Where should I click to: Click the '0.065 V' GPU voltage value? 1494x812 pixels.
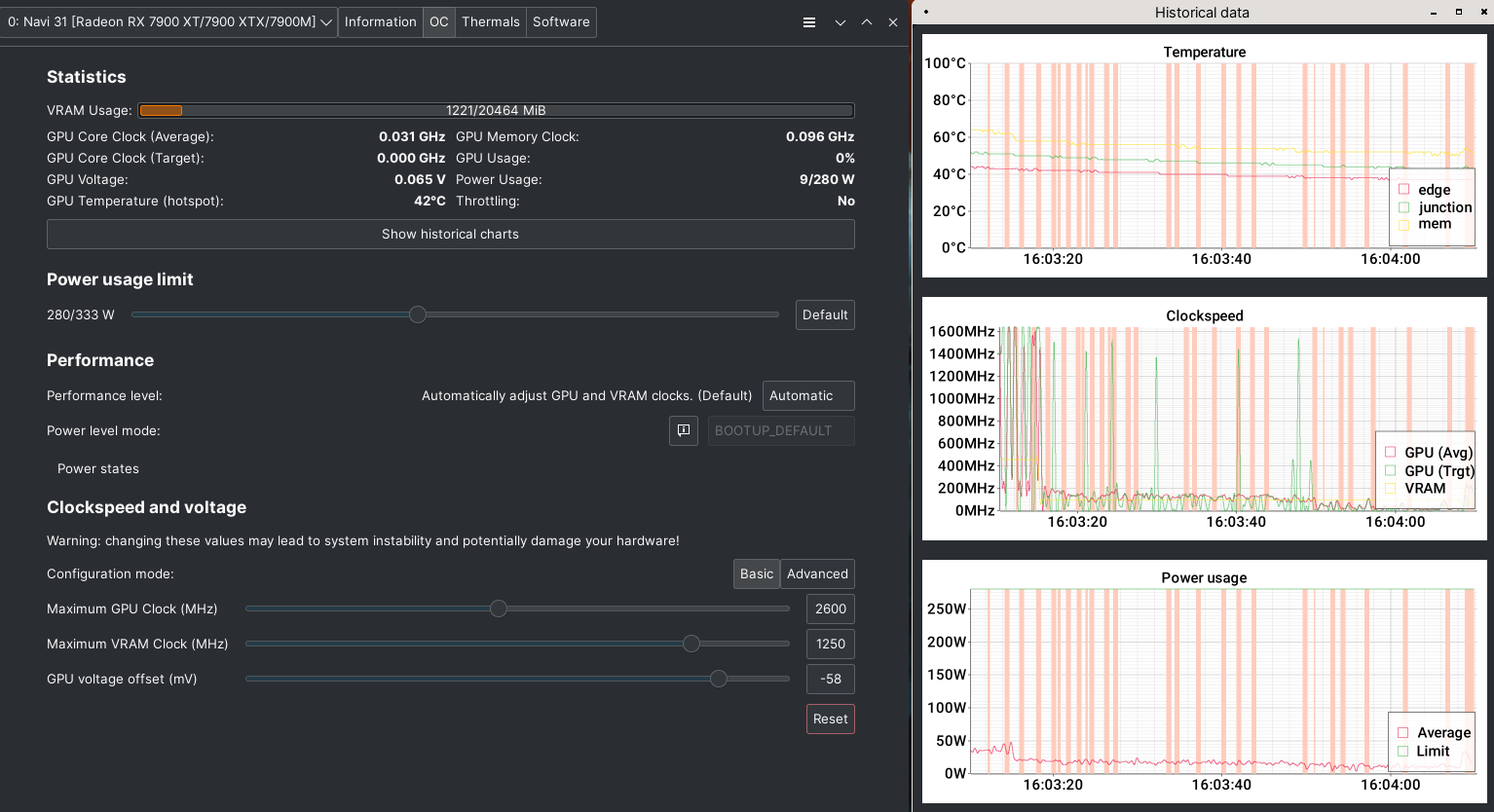click(x=420, y=179)
